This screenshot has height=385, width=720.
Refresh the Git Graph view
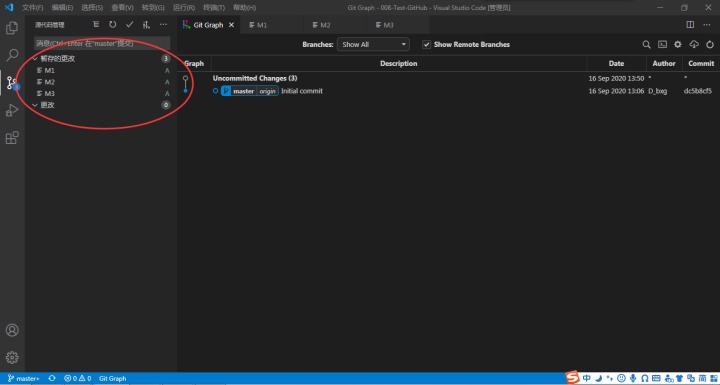(710, 45)
